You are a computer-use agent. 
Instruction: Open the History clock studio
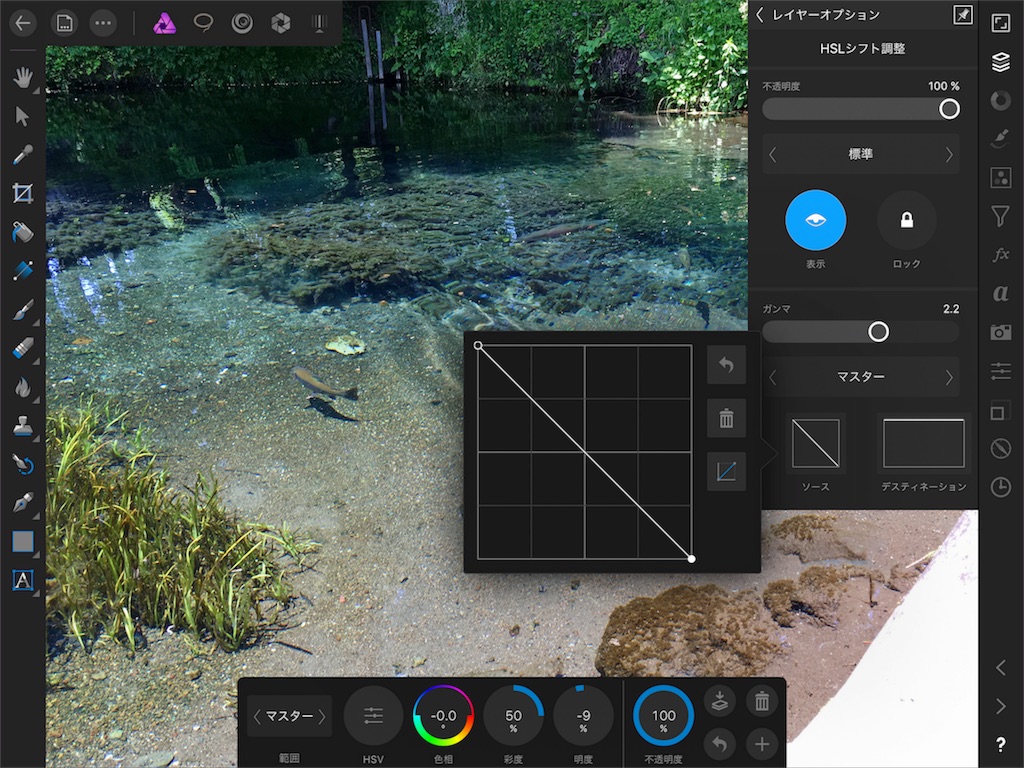point(1000,487)
